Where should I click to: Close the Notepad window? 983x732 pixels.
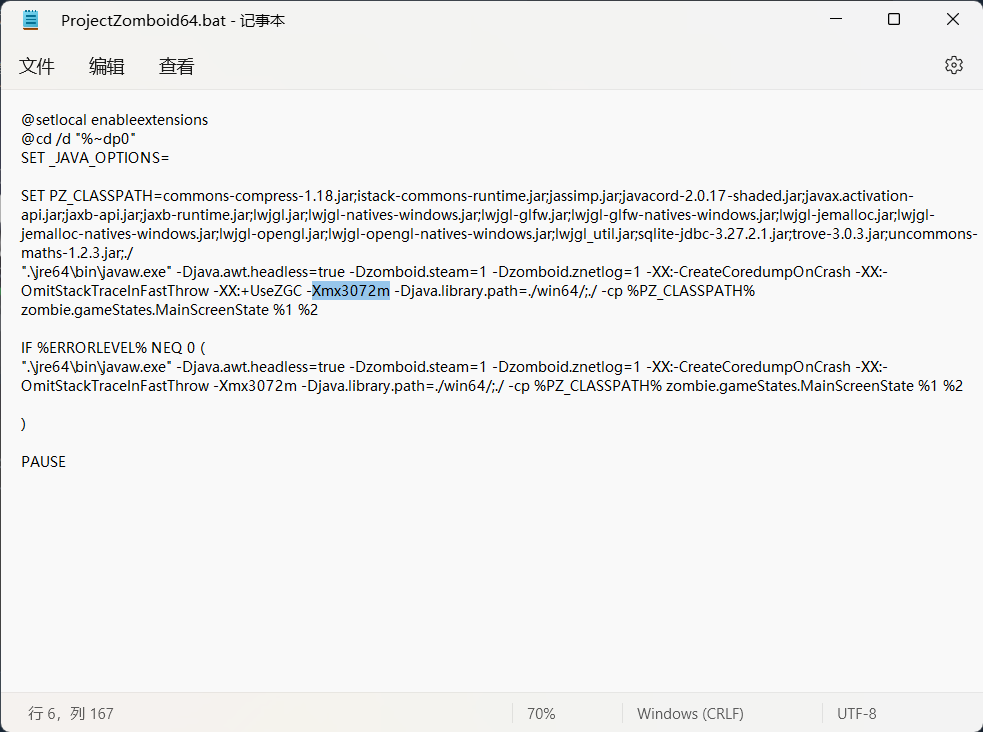point(953,19)
